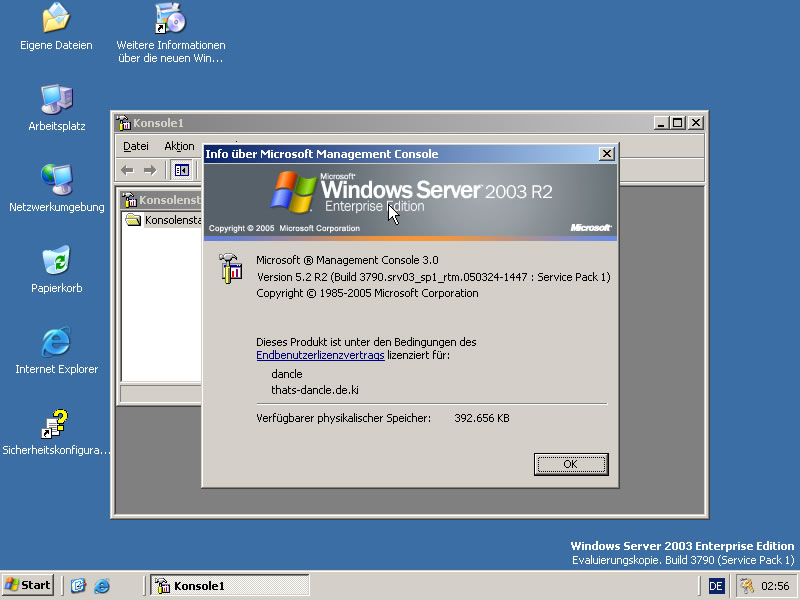Click the back arrow in MMC toolbar
Screen dimensions: 800x600
click(x=128, y=170)
